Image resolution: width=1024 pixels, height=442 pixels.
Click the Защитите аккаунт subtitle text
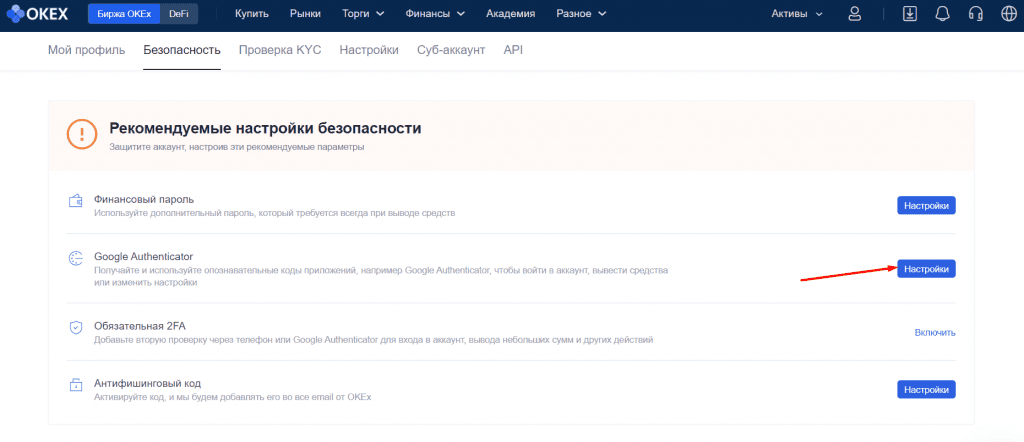pos(237,148)
